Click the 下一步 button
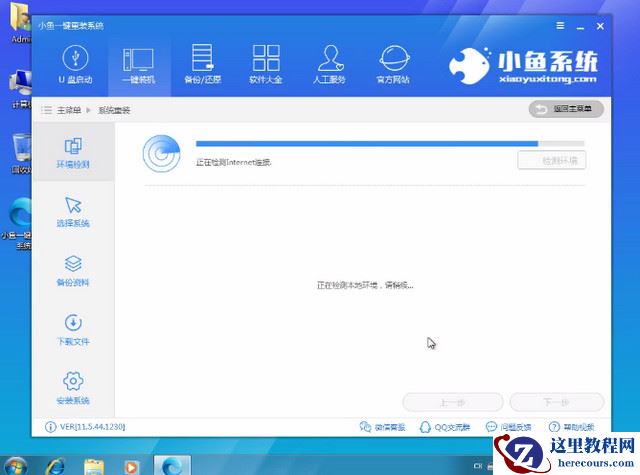The height and width of the screenshot is (475, 640). click(557, 403)
